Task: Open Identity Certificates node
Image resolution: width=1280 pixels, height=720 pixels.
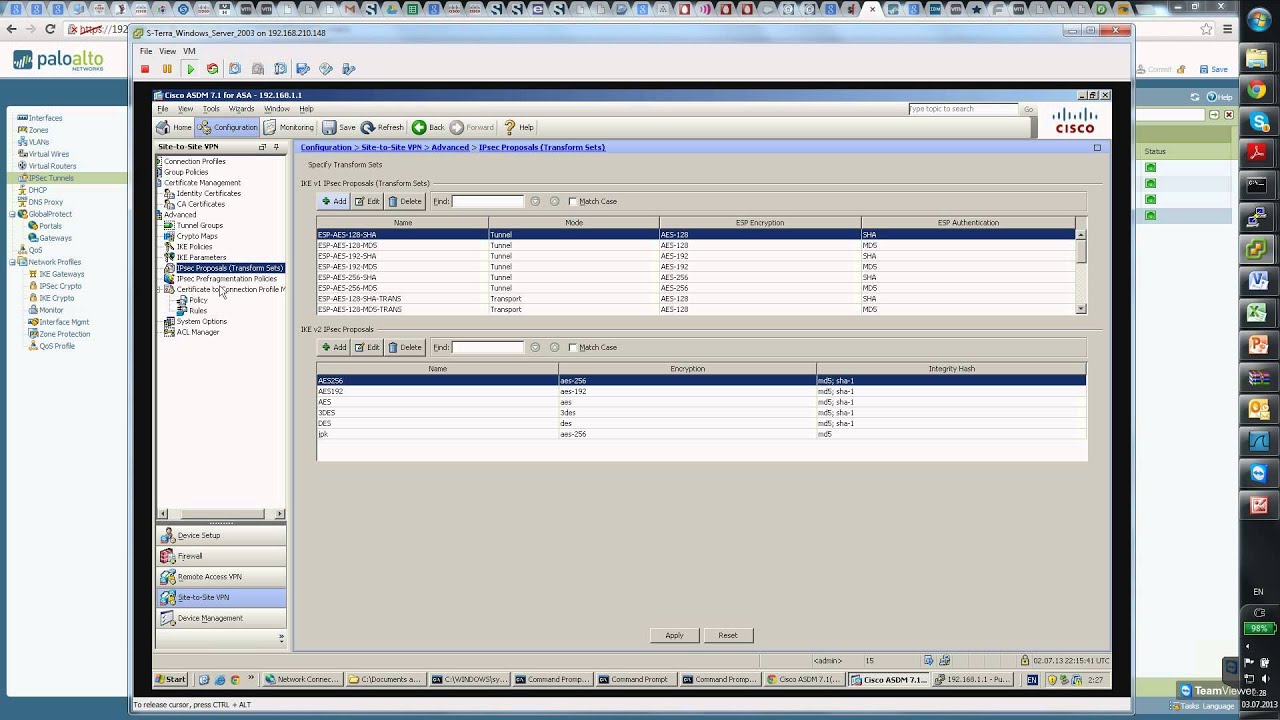Action: [208, 193]
